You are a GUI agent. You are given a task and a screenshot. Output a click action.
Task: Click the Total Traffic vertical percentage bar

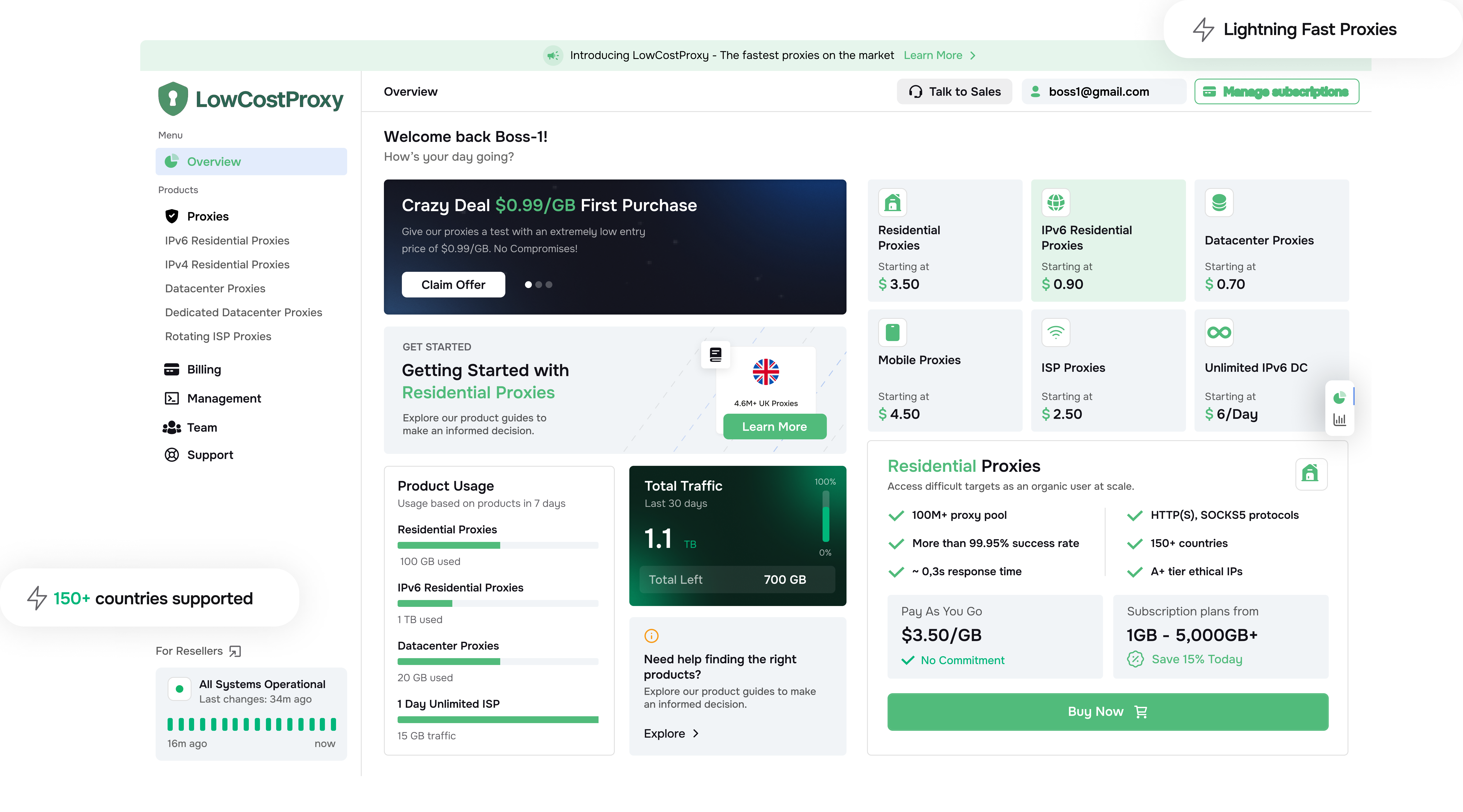click(x=826, y=517)
